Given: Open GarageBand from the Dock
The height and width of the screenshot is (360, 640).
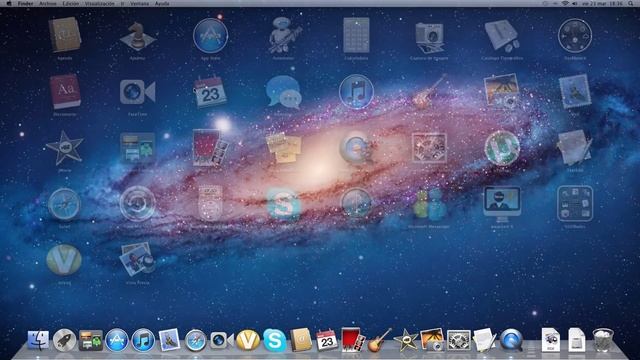Looking at the screenshot, I should coord(380,340).
